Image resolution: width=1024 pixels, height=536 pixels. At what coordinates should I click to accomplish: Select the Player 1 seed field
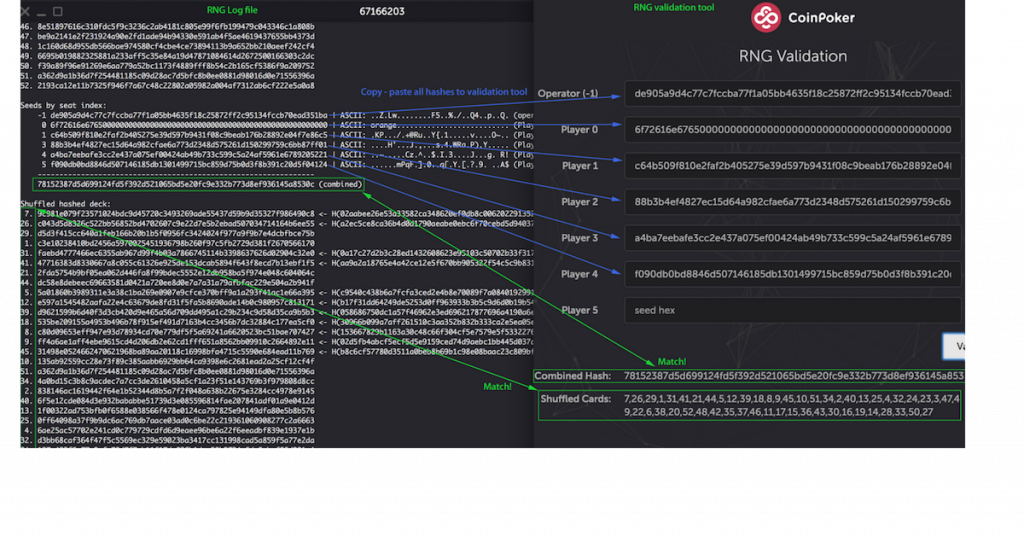pyautogui.click(x=793, y=166)
